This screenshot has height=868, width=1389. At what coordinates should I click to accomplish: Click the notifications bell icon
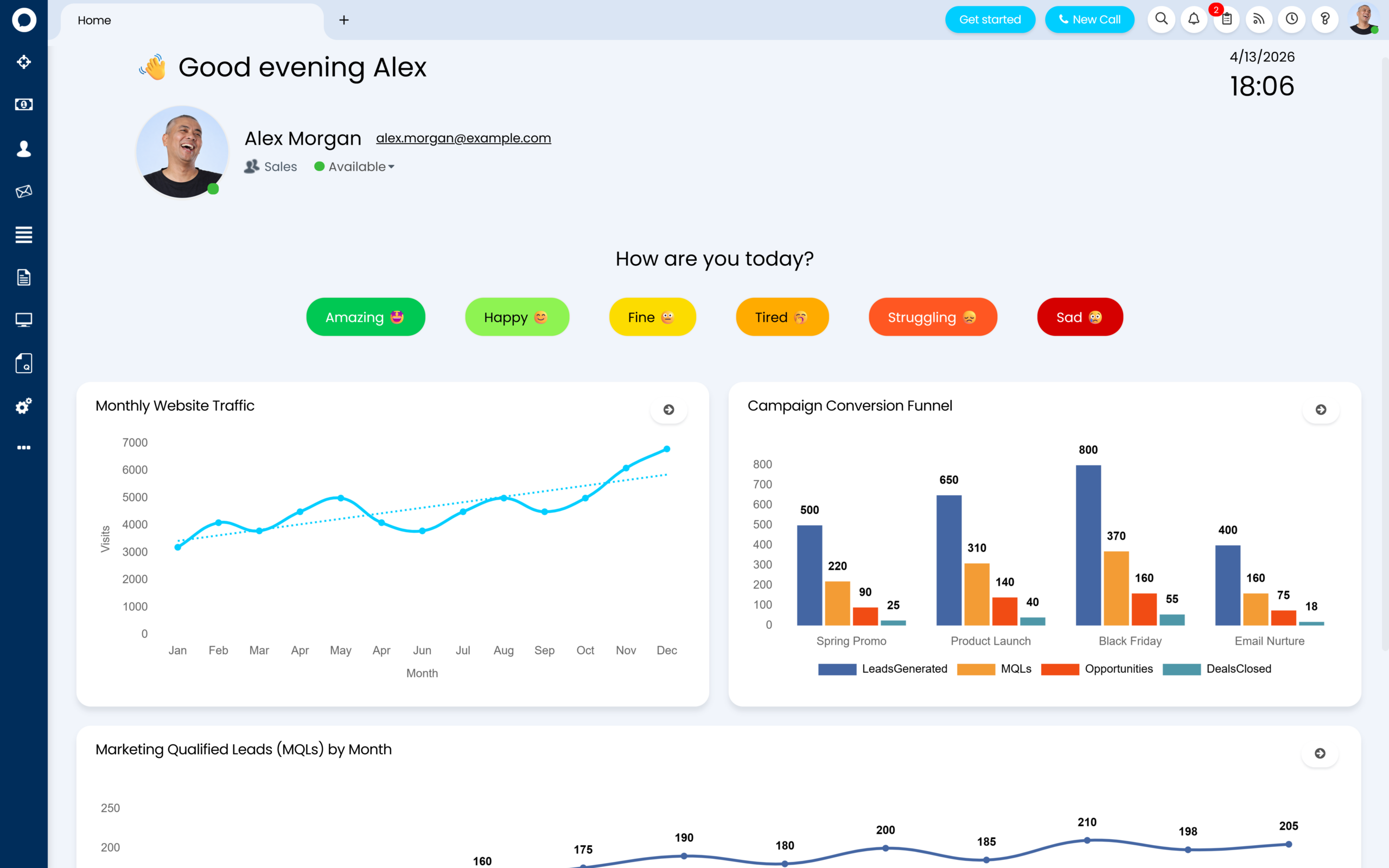tap(1194, 20)
